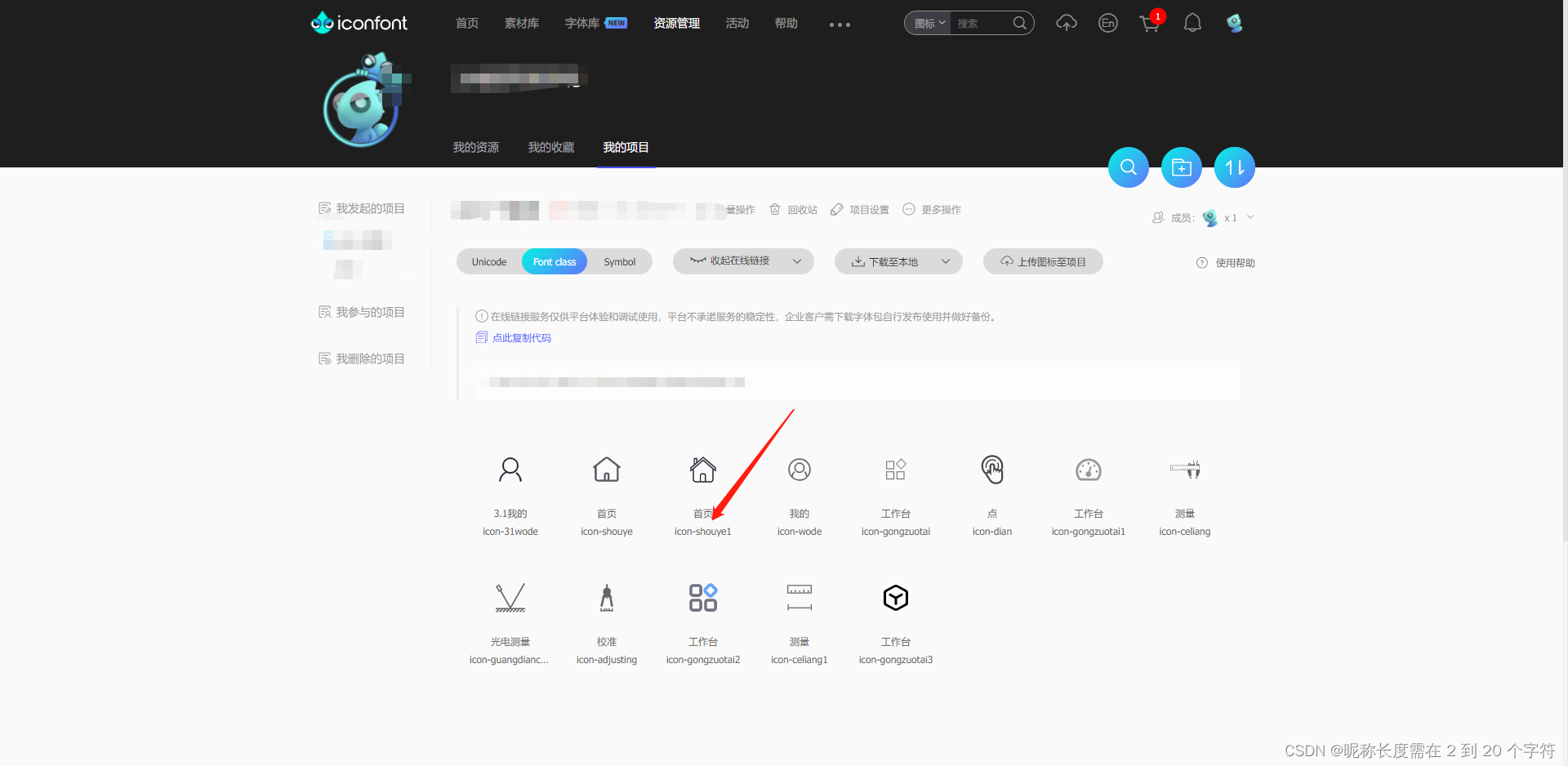Click the new project folder button
This screenshot has height=766, width=1568.
tap(1182, 167)
